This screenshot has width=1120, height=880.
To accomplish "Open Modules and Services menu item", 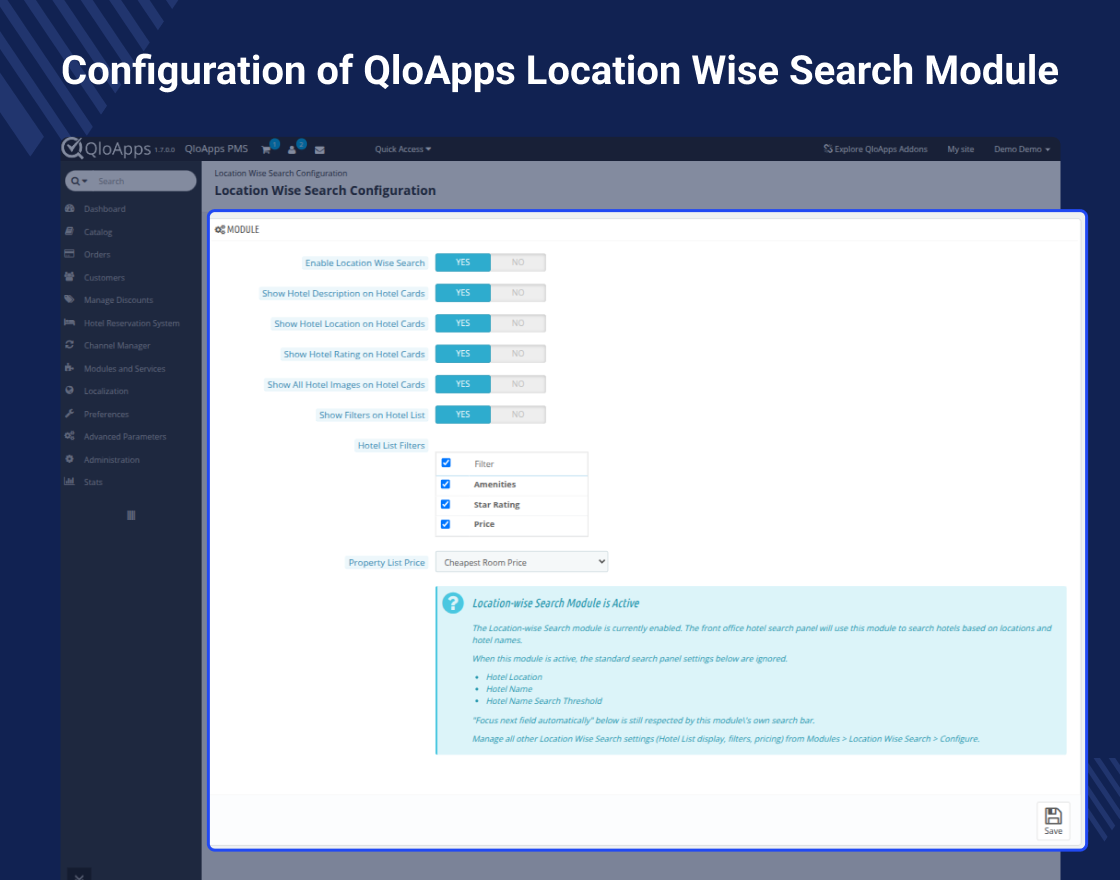I will [124, 369].
